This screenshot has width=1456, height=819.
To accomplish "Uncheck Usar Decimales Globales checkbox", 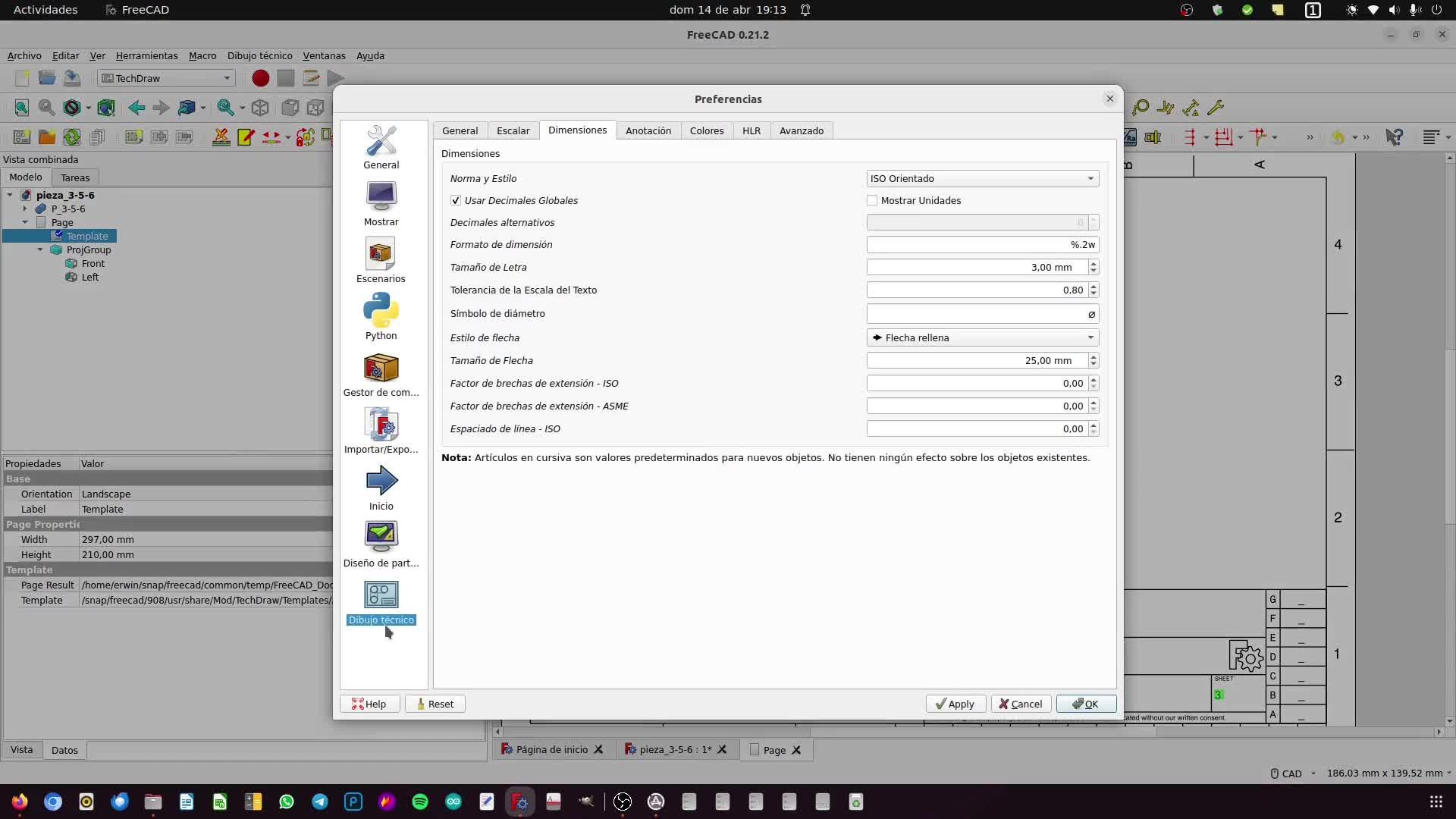I will click(456, 201).
